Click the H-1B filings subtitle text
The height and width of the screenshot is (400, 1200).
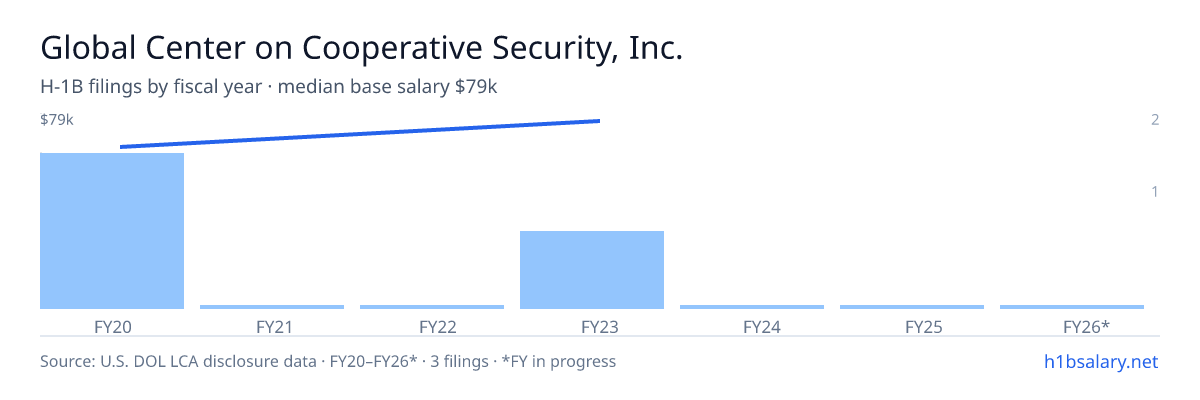269,87
